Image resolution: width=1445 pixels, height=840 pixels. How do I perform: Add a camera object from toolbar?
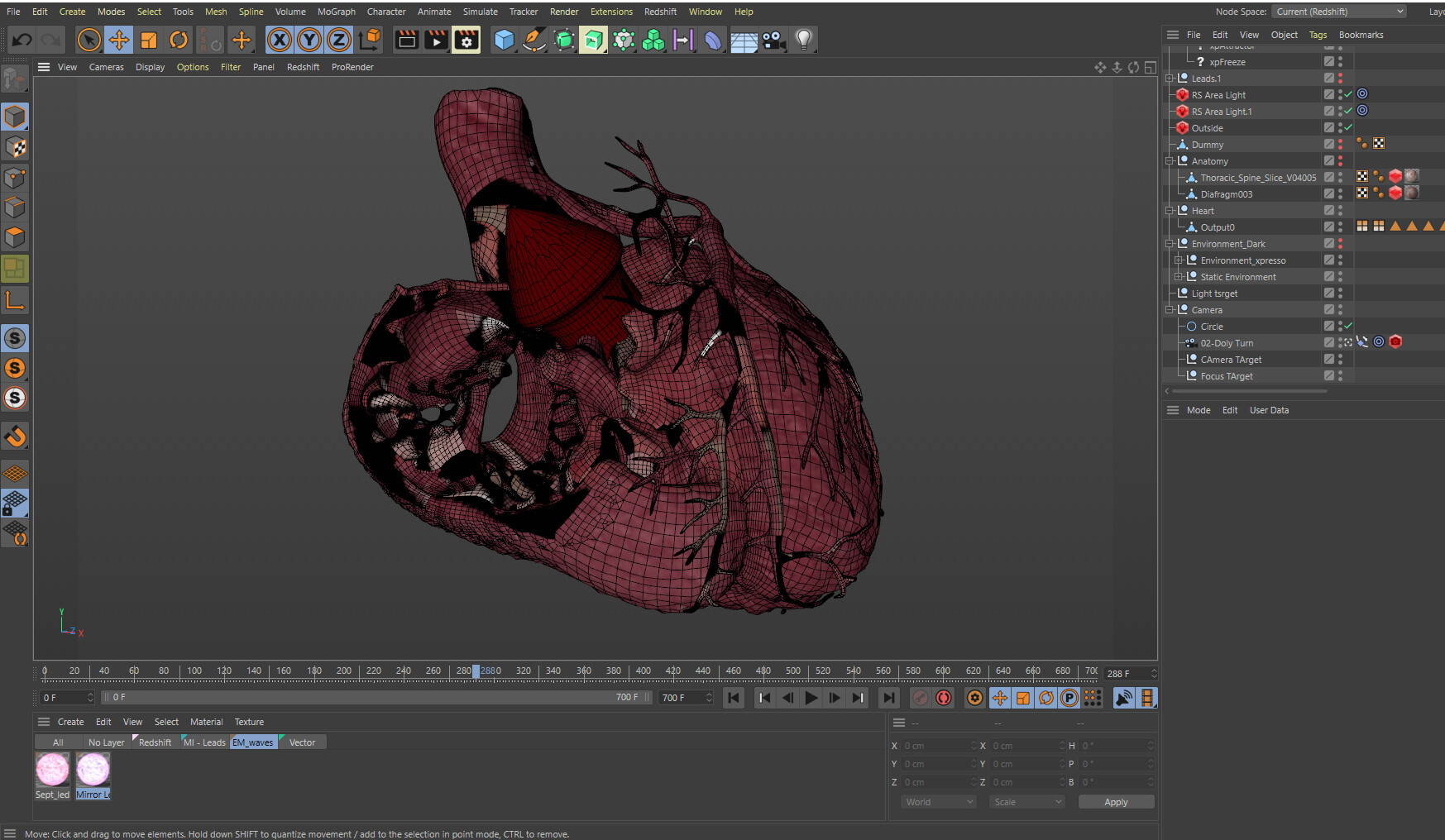773,40
